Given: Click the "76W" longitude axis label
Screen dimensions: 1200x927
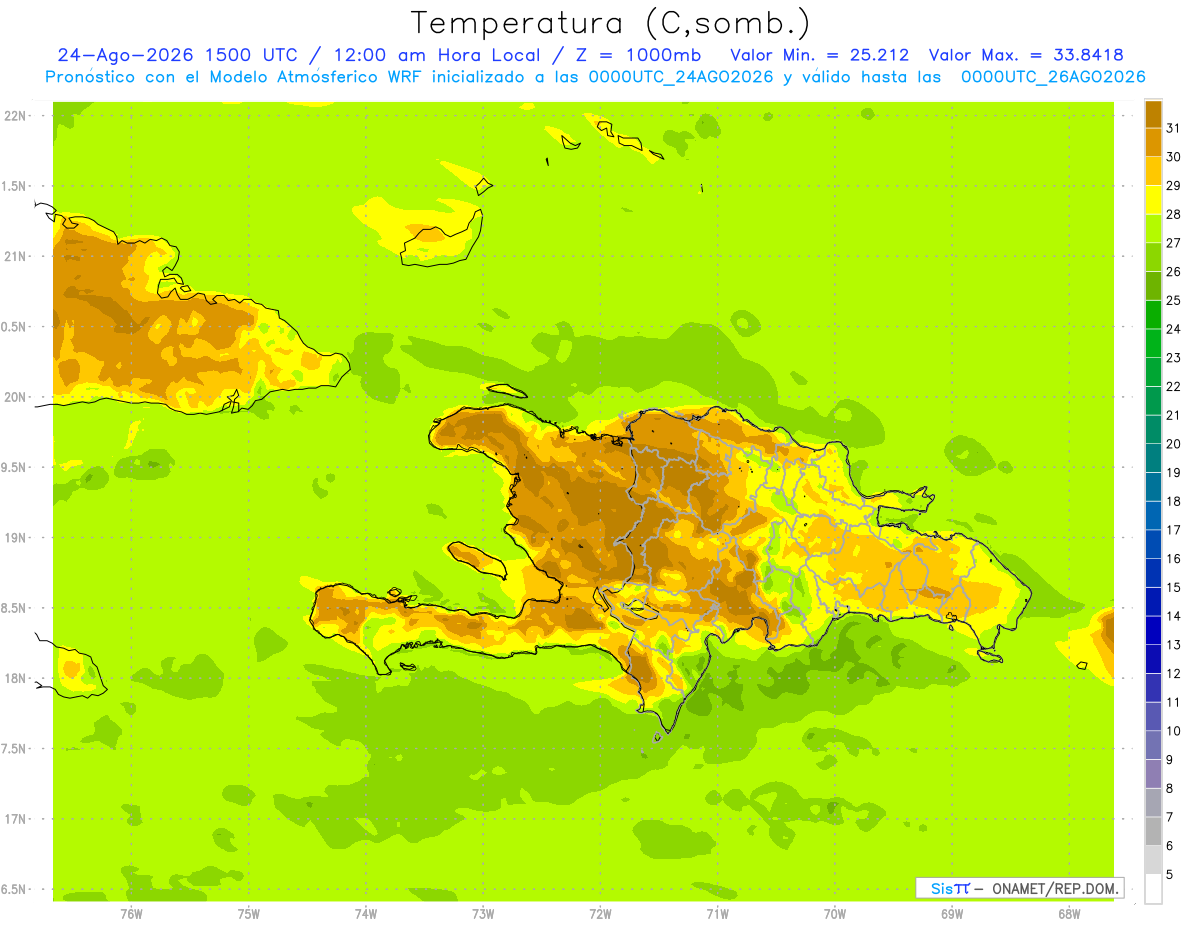Looking at the screenshot, I should 131,914.
